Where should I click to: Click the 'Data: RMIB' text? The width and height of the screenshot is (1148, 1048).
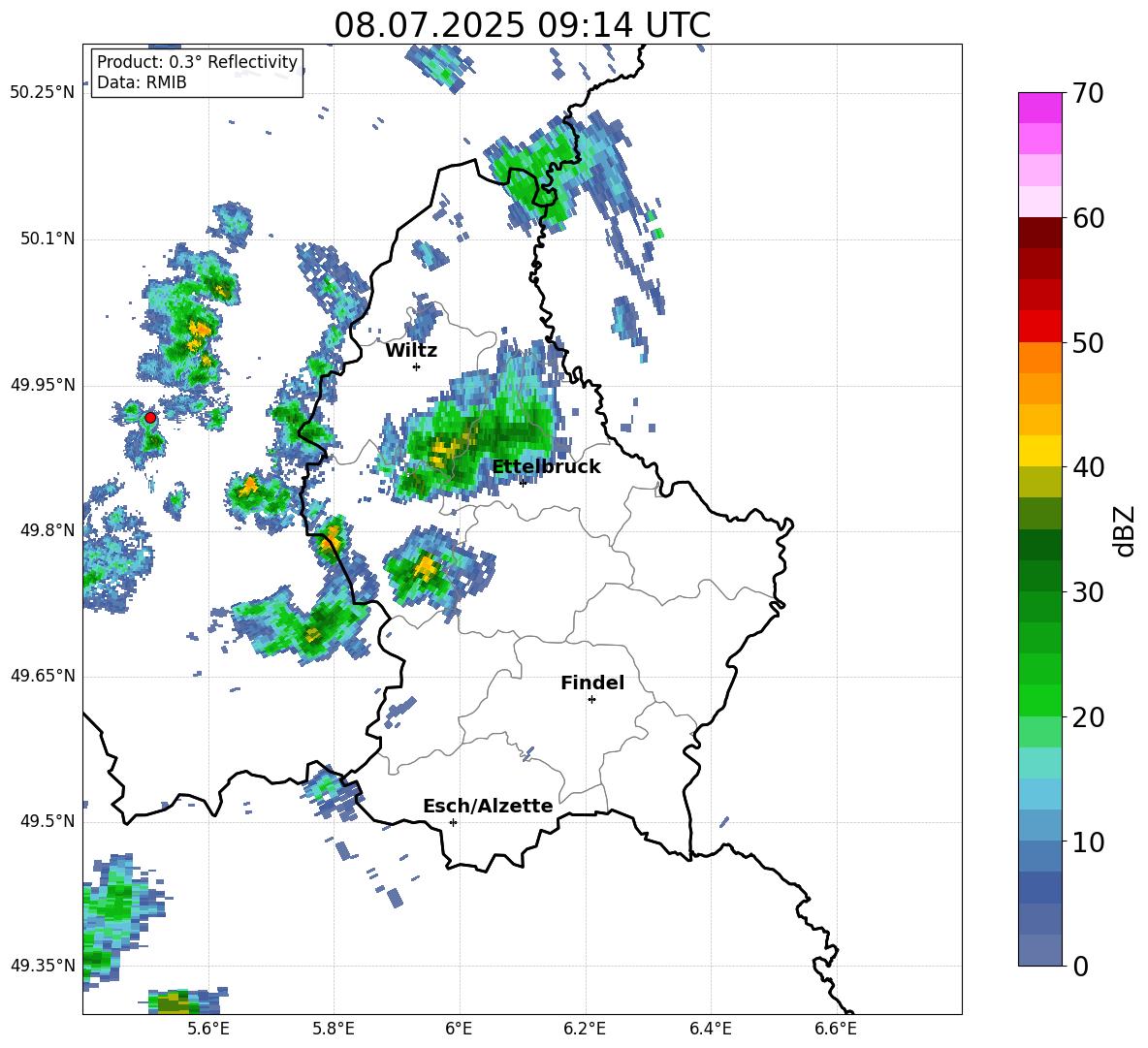click(142, 82)
